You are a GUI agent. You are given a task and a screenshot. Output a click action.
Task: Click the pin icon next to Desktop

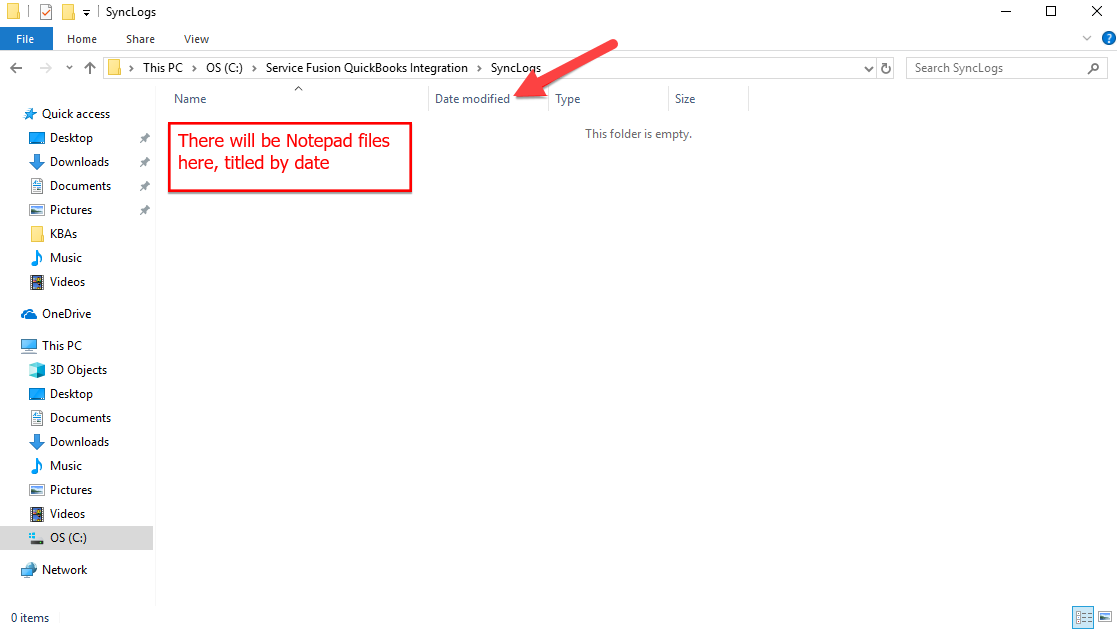(x=144, y=138)
